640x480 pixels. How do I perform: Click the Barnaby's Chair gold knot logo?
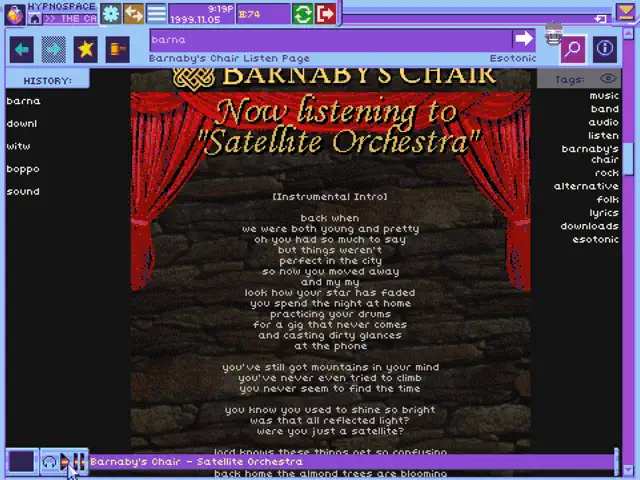[x=193, y=78]
